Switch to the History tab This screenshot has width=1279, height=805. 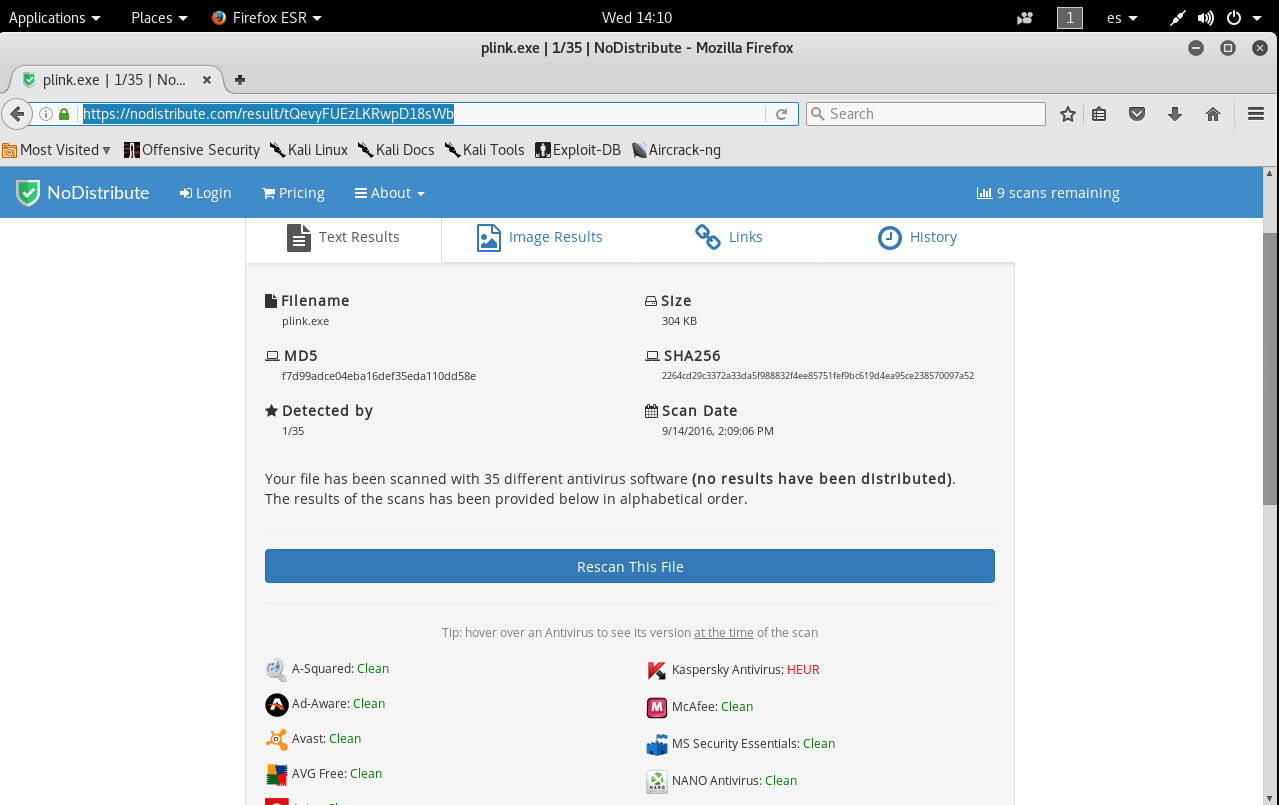[x=917, y=237]
